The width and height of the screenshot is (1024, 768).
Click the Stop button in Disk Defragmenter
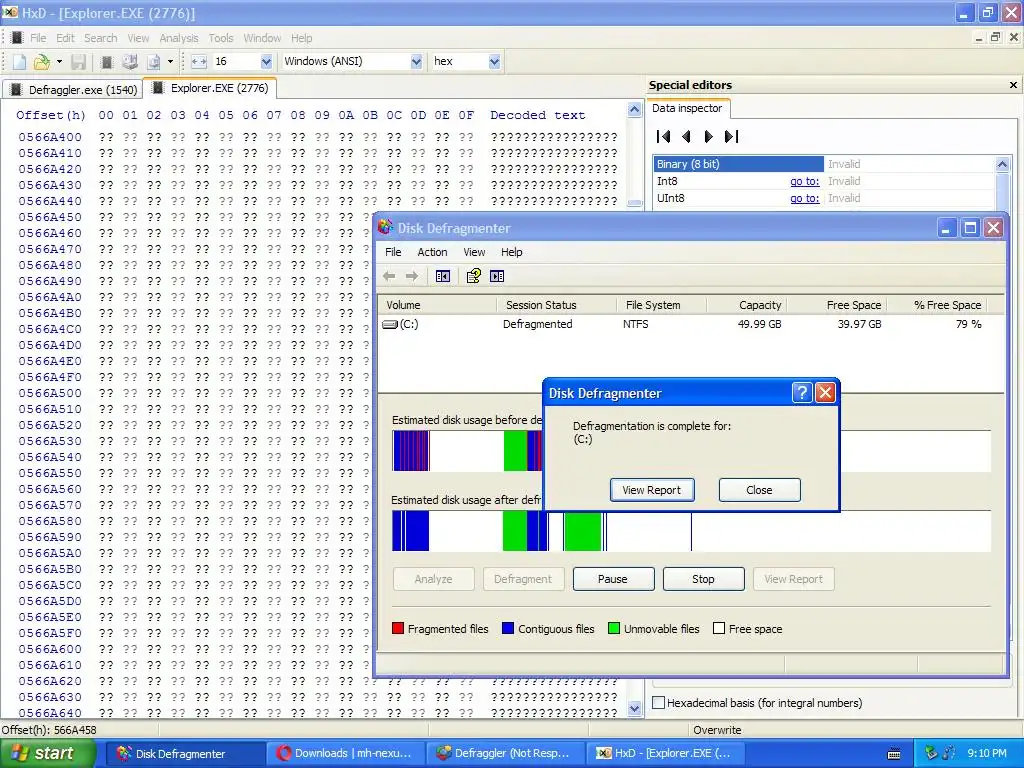click(x=703, y=579)
